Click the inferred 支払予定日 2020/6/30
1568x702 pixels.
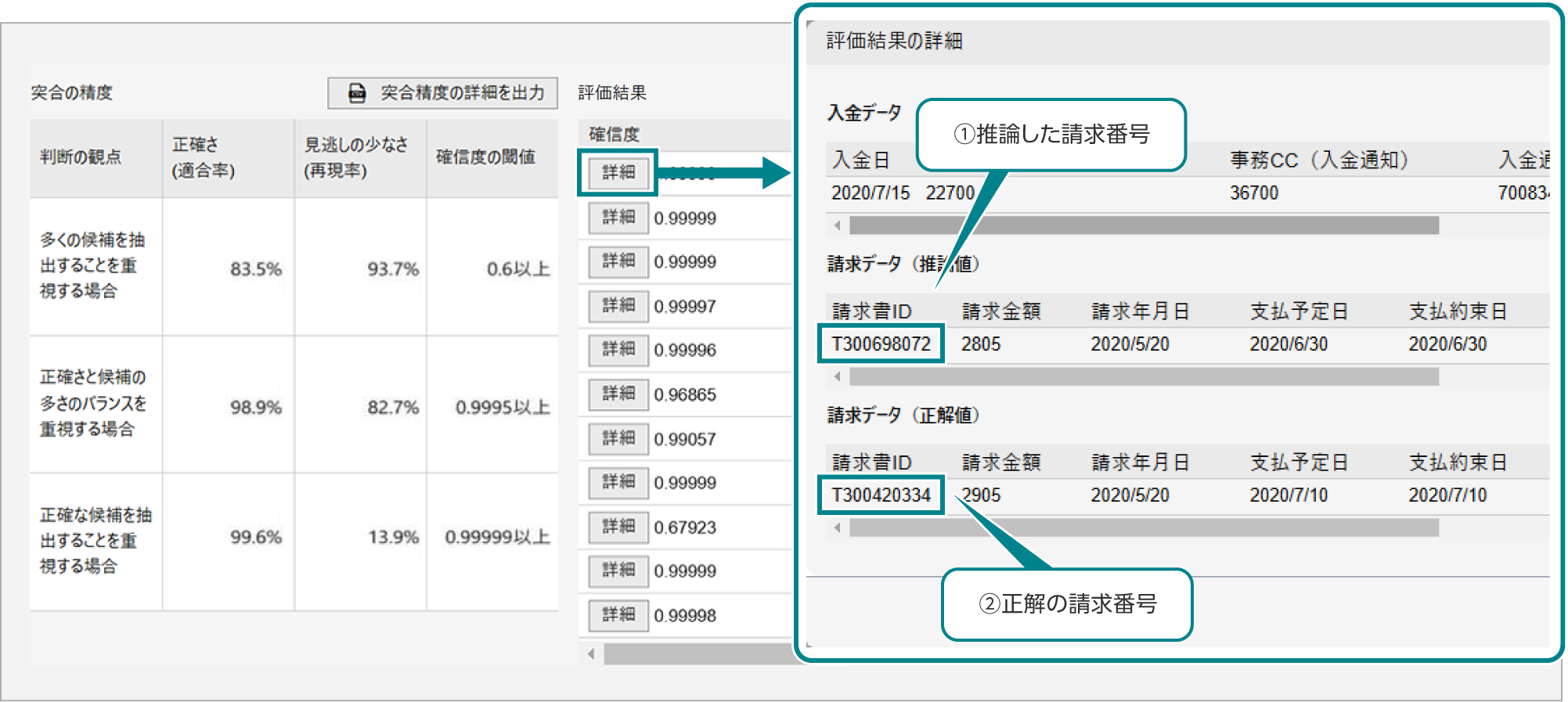[x=1289, y=344]
